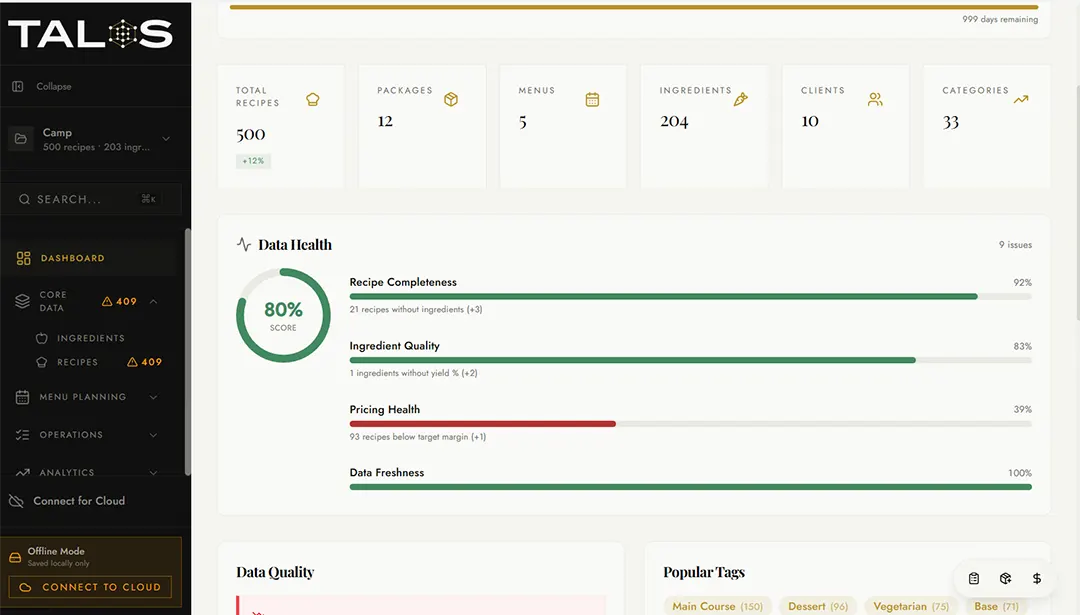
Task: Click the Connect for Cloud icon
Action: (x=14, y=500)
